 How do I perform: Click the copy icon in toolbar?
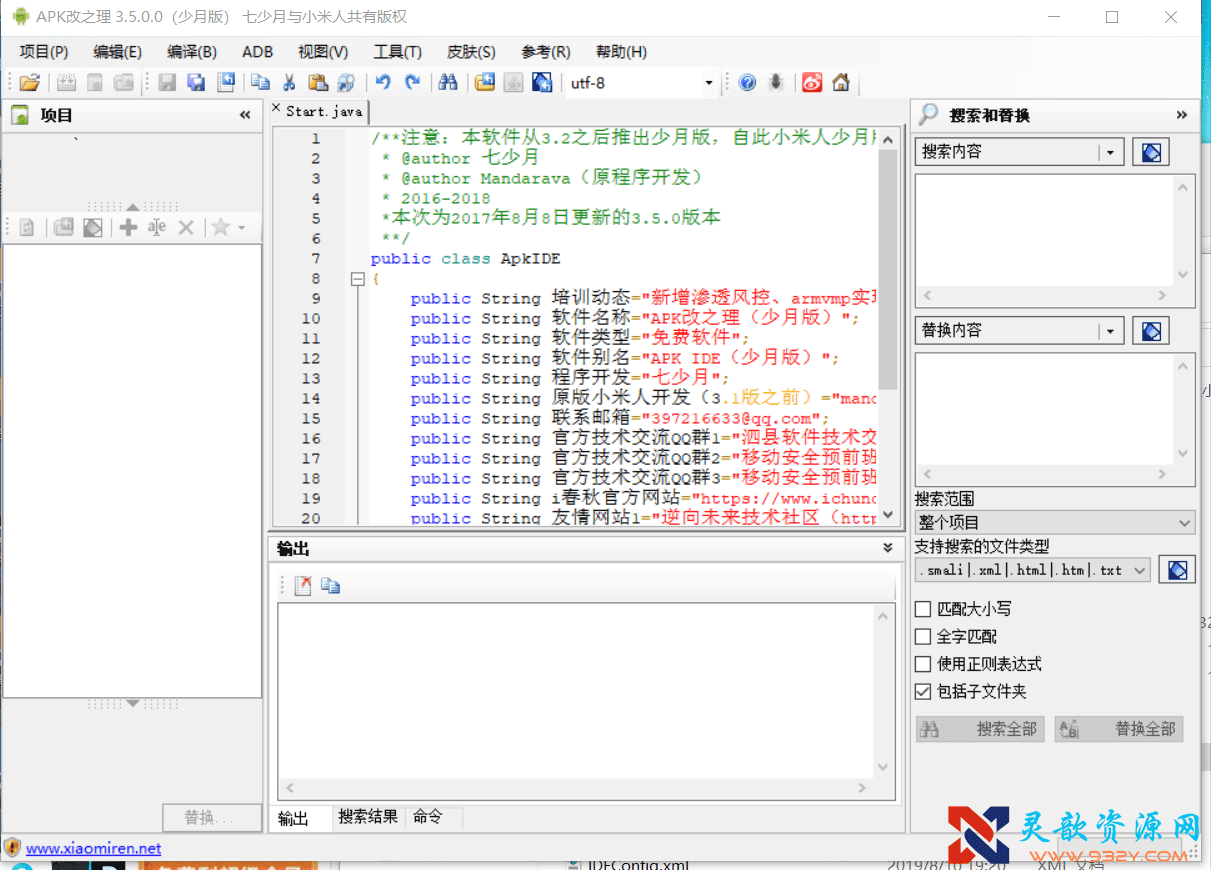260,83
